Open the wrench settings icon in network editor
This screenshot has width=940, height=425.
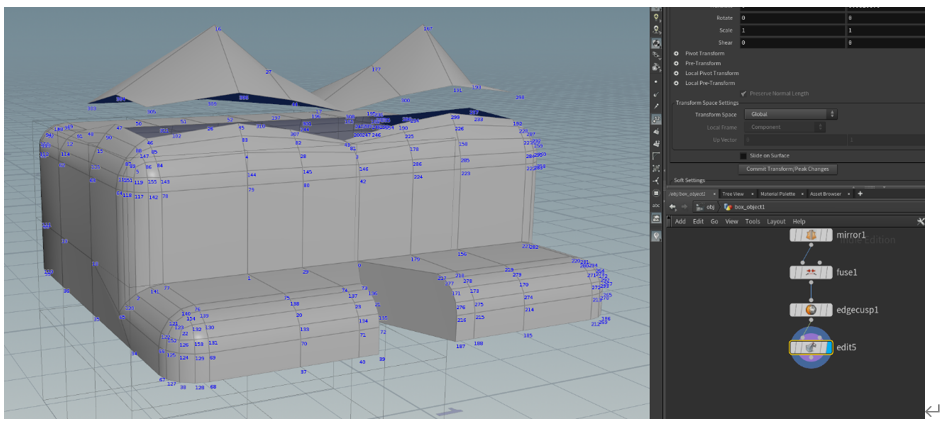coord(920,221)
